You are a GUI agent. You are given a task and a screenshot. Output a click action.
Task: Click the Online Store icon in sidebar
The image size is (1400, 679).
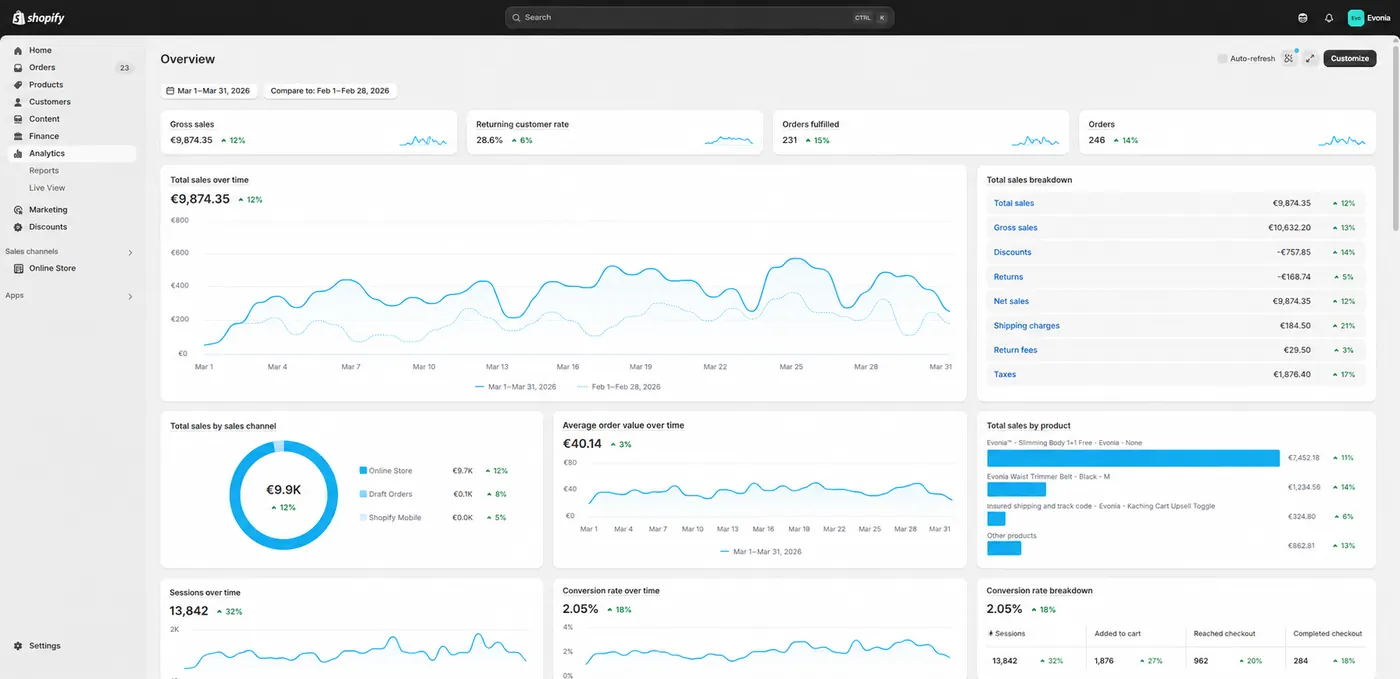18,268
